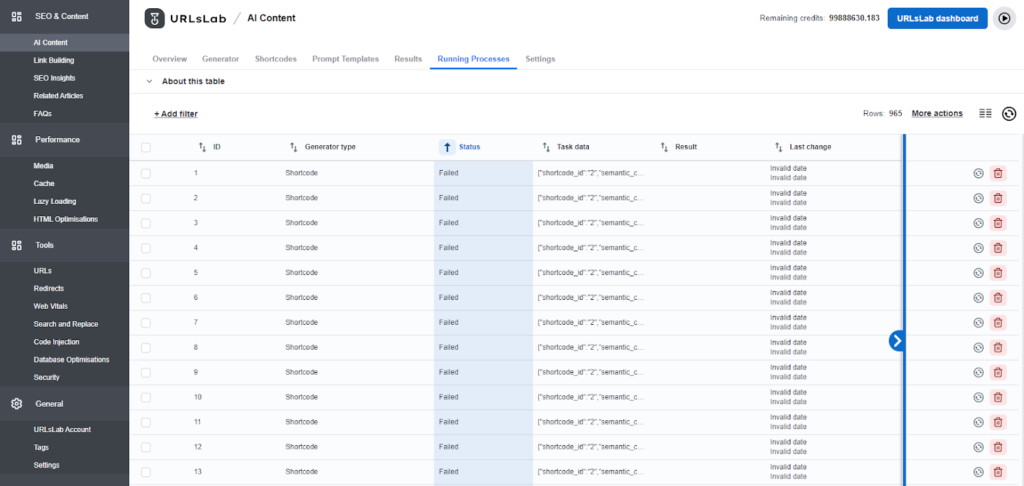Open Link Building in the sidebar
The height and width of the screenshot is (486, 1024).
click(x=54, y=60)
